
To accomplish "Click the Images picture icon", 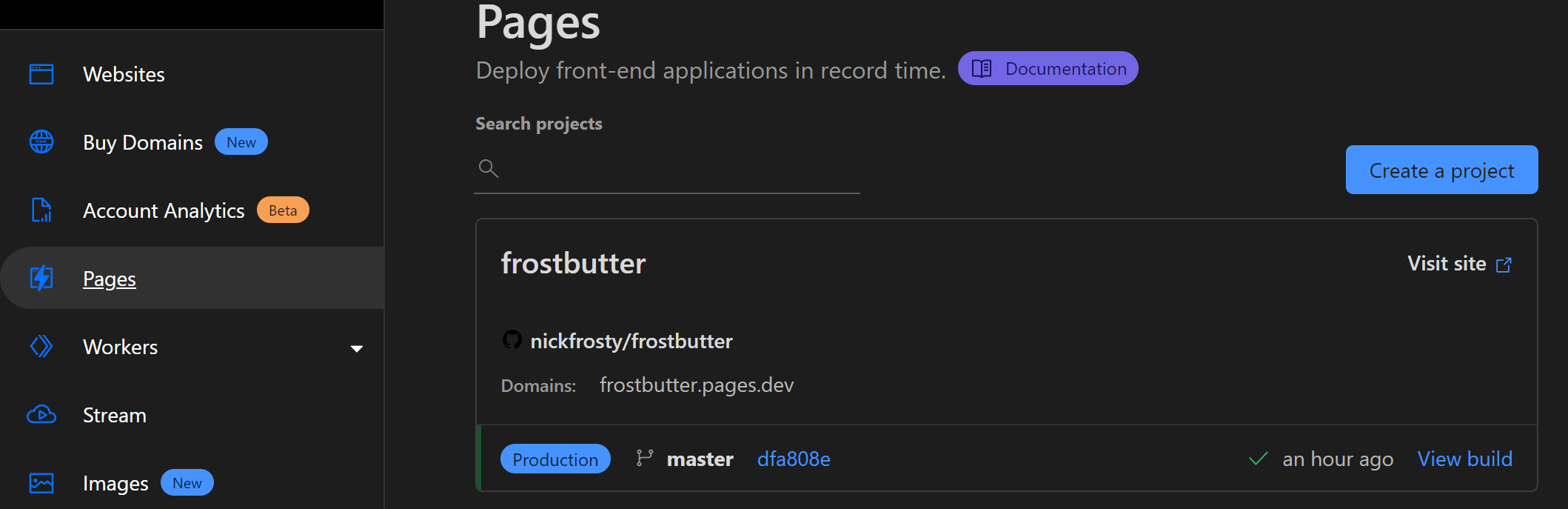I will pyautogui.click(x=41, y=483).
